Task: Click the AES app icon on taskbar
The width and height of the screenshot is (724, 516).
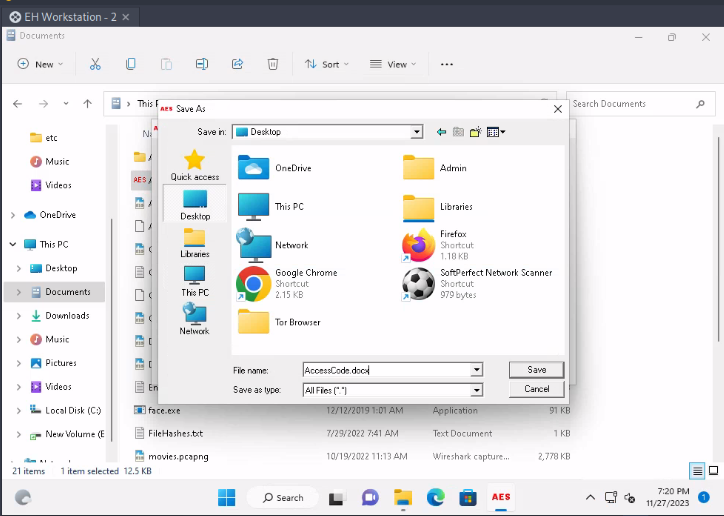Action: 501,497
